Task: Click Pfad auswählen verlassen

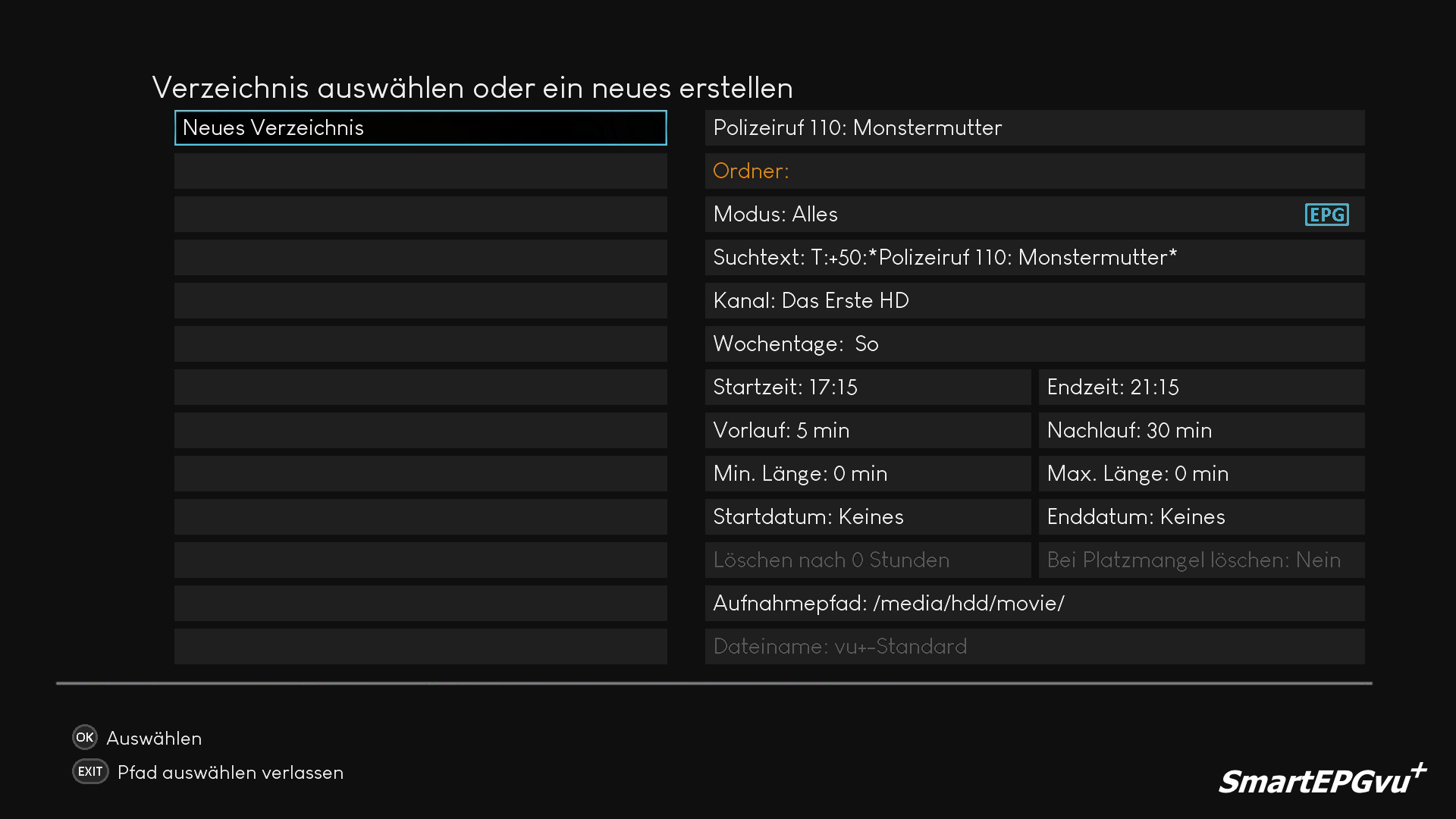Action: (x=230, y=773)
